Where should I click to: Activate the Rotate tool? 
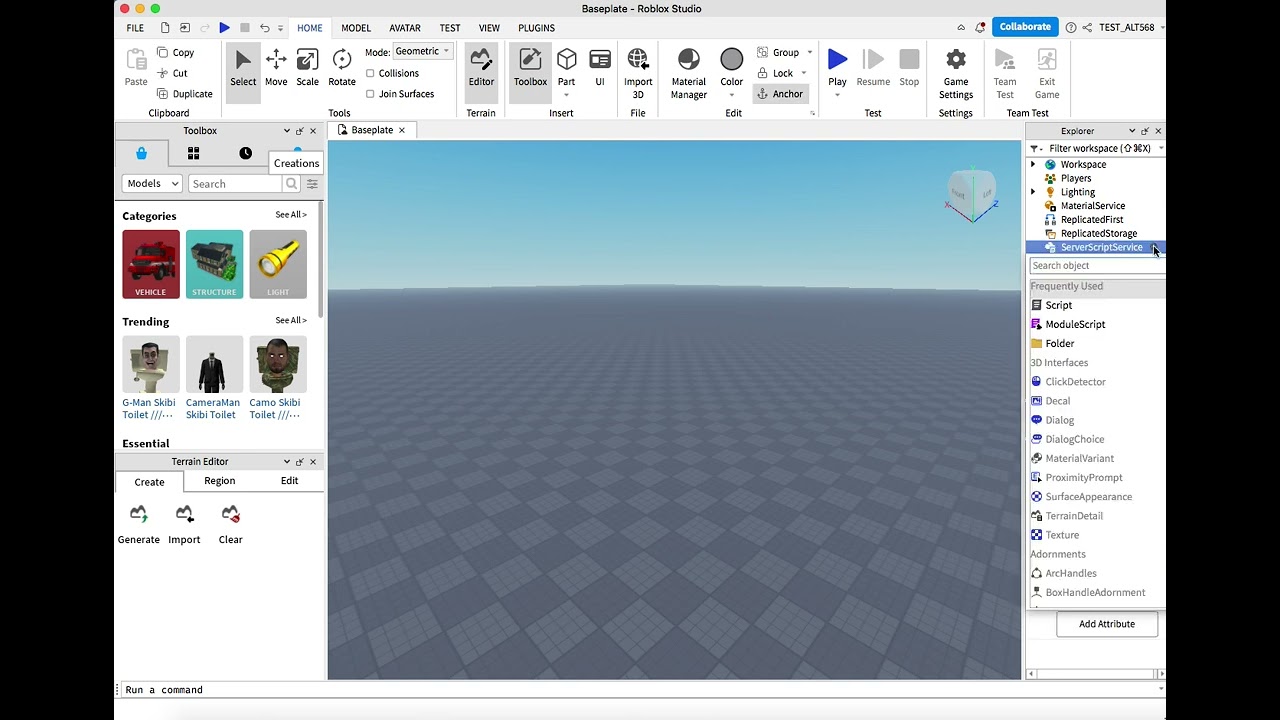[x=342, y=68]
